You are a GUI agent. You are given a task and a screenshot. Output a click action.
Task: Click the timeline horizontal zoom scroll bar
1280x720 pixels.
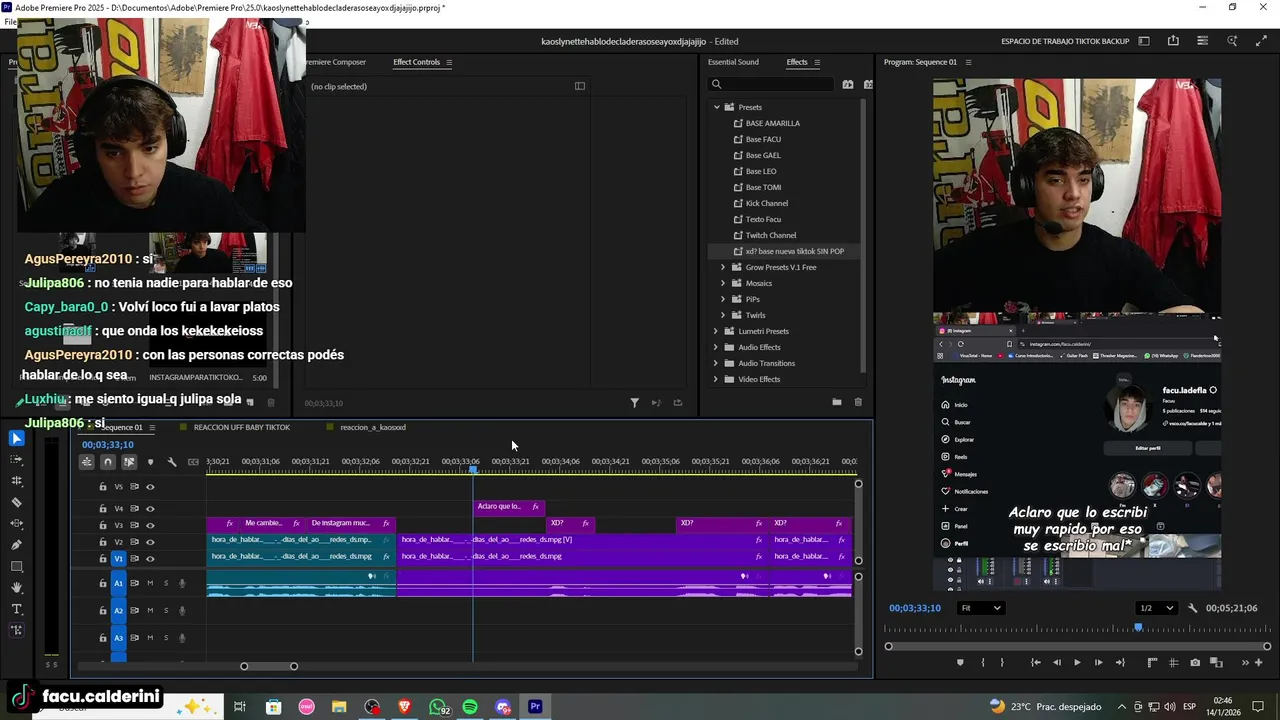click(x=269, y=666)
